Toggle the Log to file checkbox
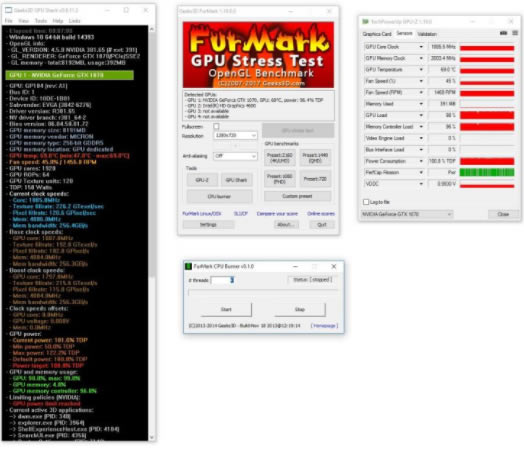This screenshot has width=524, height=453. coord(366,202)
